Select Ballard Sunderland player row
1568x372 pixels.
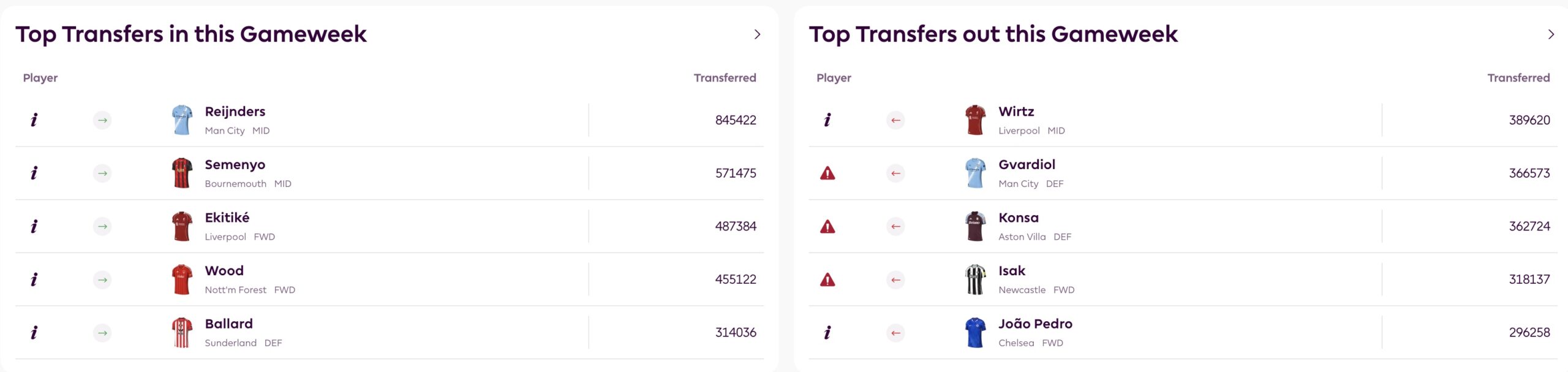point(390,333)
